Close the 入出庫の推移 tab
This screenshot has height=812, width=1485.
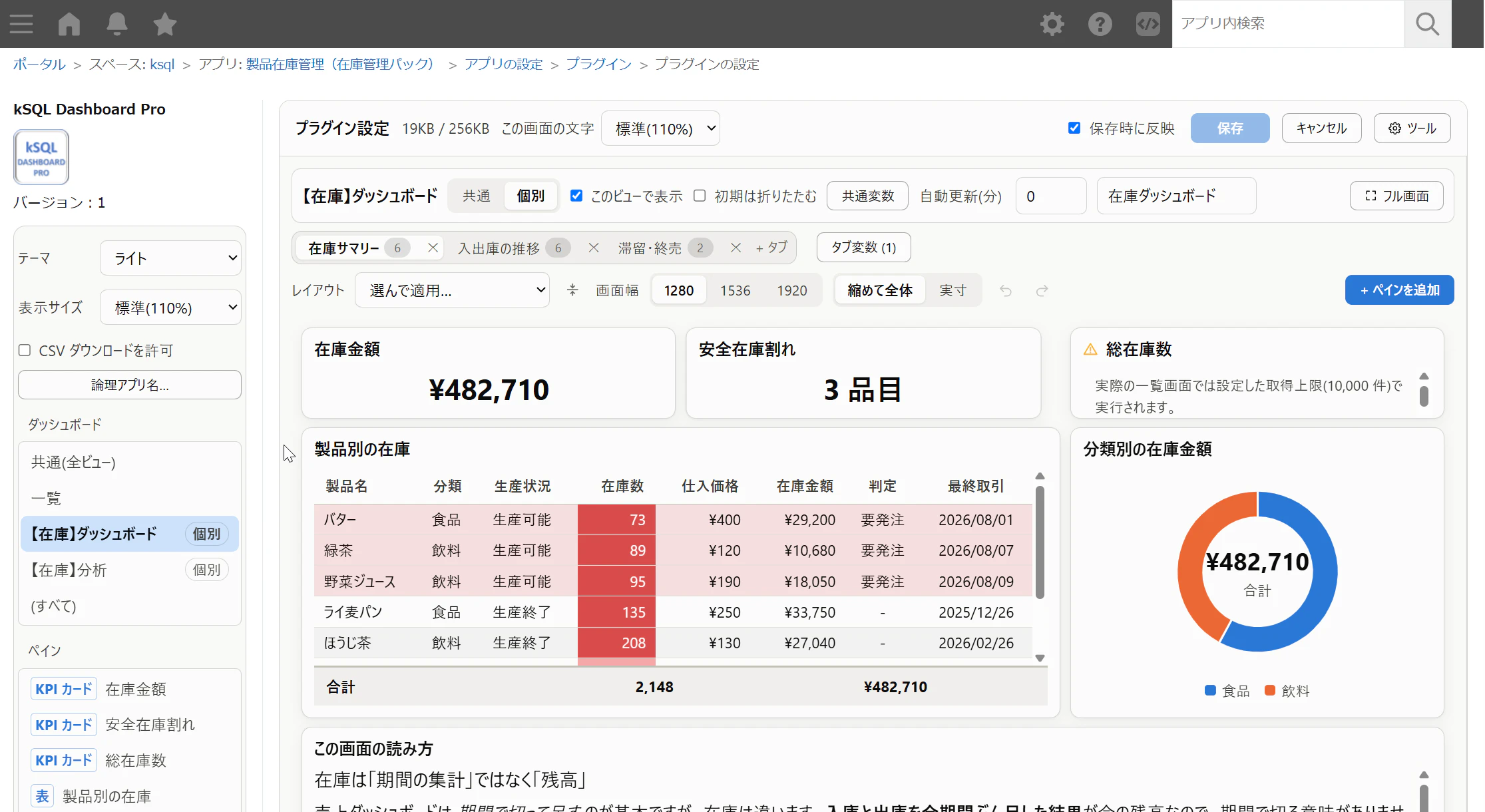point(594,248)
